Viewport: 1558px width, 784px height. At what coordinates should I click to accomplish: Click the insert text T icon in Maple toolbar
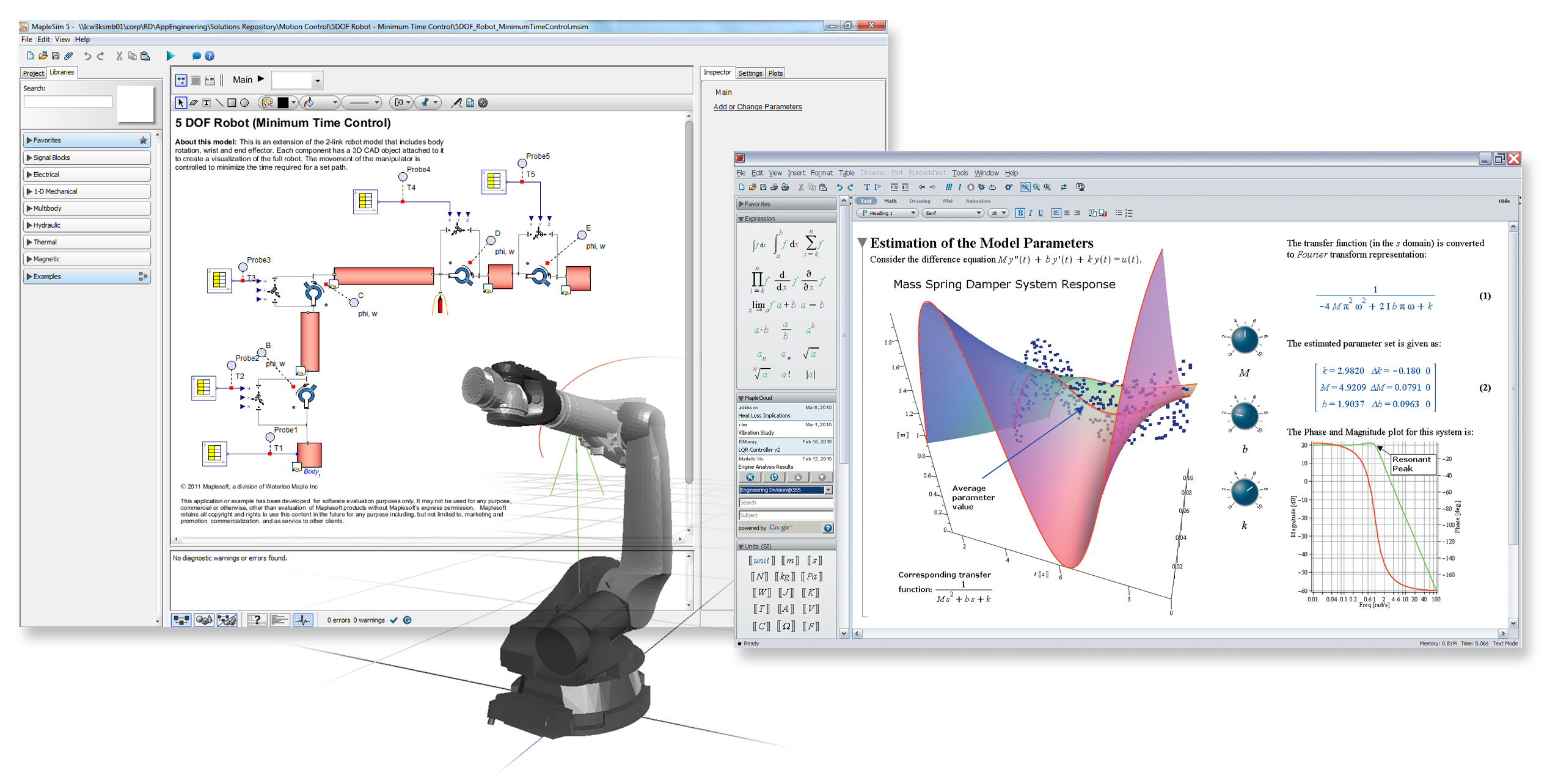pyautogui.click(x=866, y=187)
